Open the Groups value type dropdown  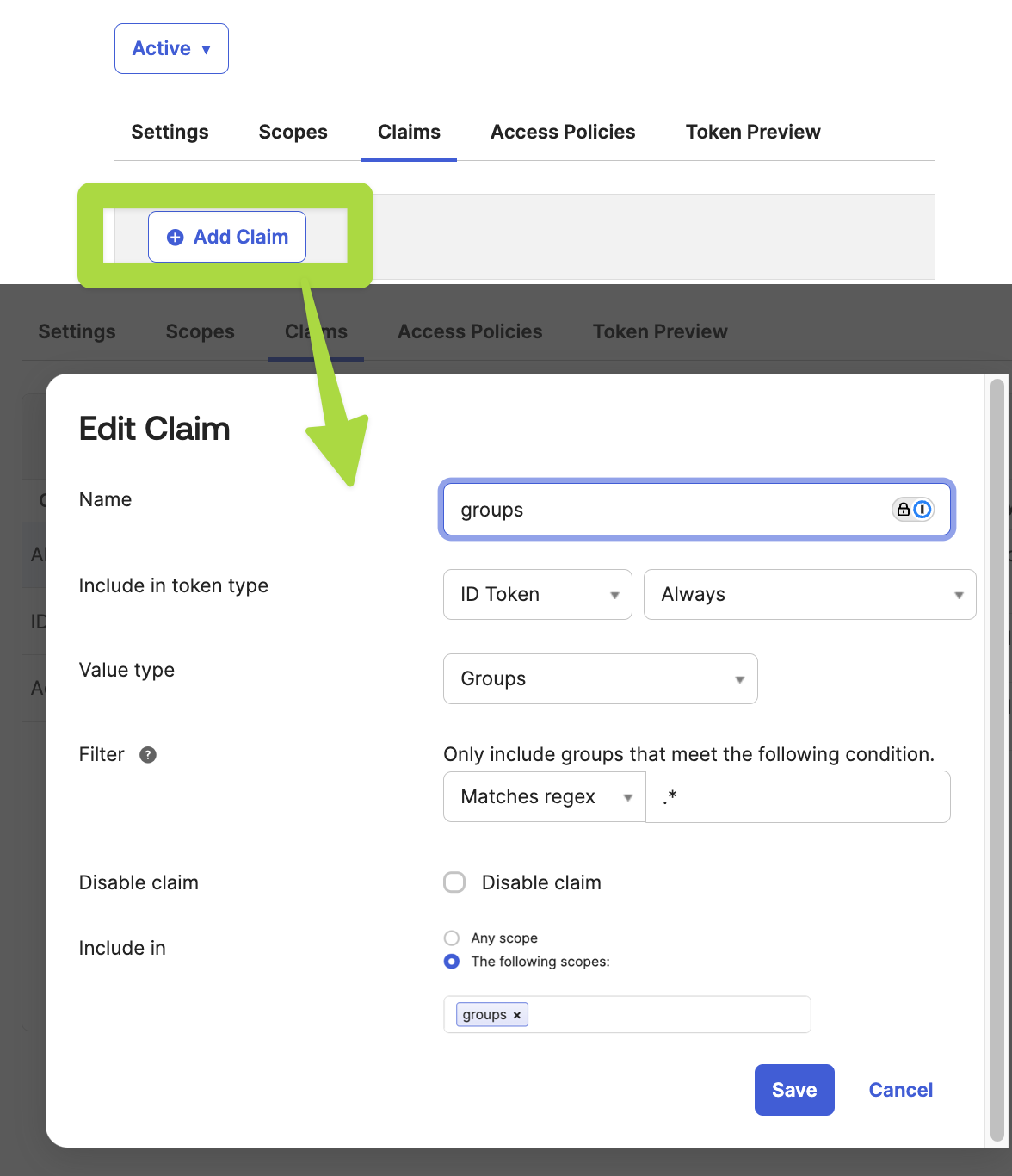tap(600, 679)
